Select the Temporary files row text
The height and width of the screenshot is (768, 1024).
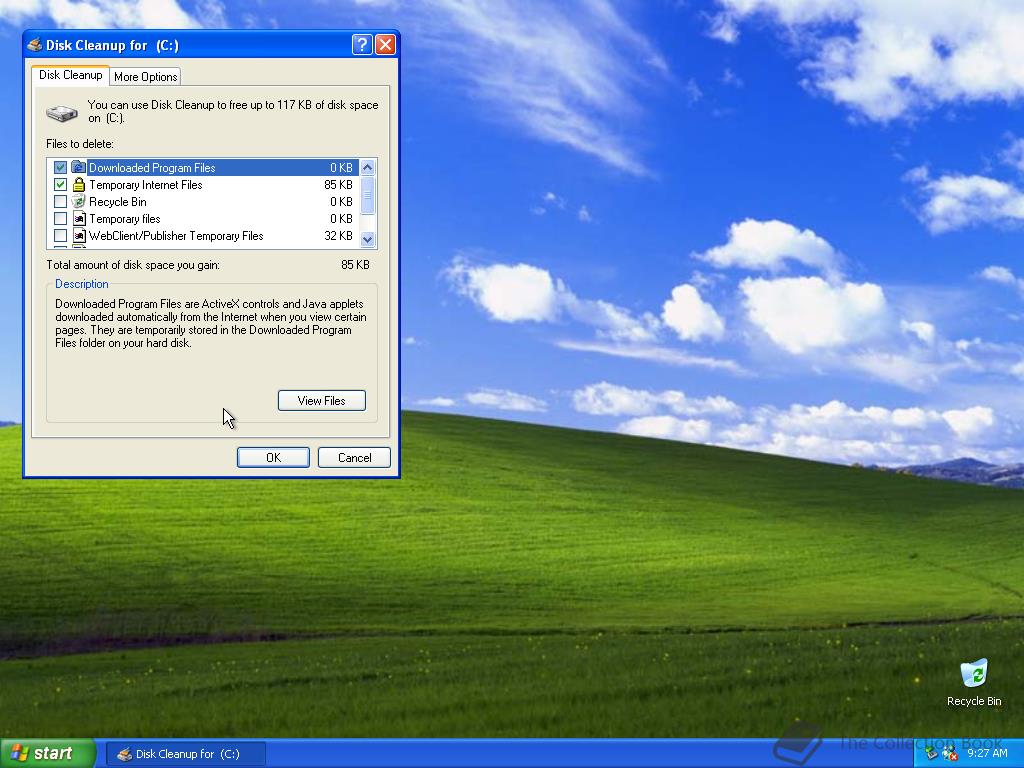tap(125, 219)
